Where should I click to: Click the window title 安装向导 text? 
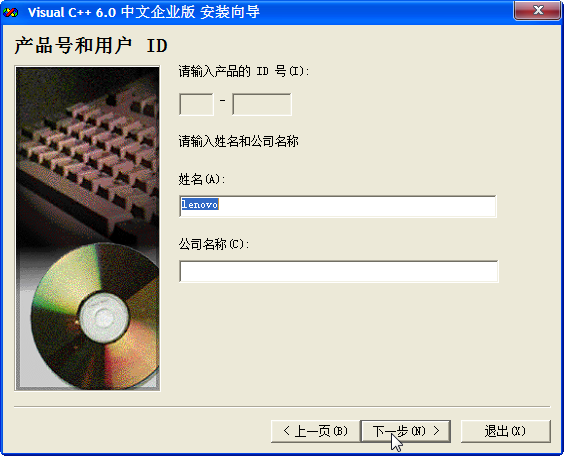230,12
